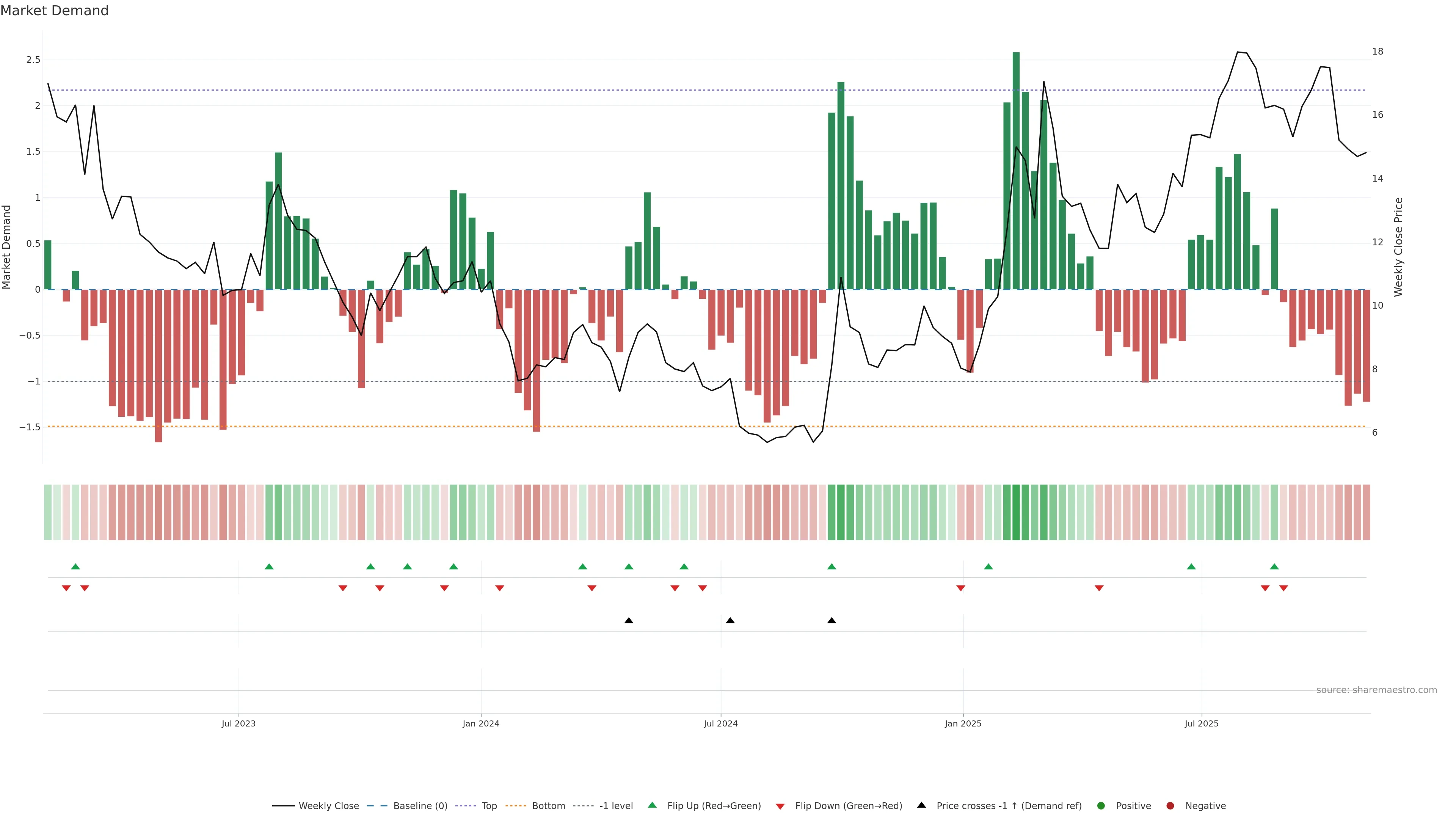Click the Flip Up green triangle legend icon

tap(652, 805)
